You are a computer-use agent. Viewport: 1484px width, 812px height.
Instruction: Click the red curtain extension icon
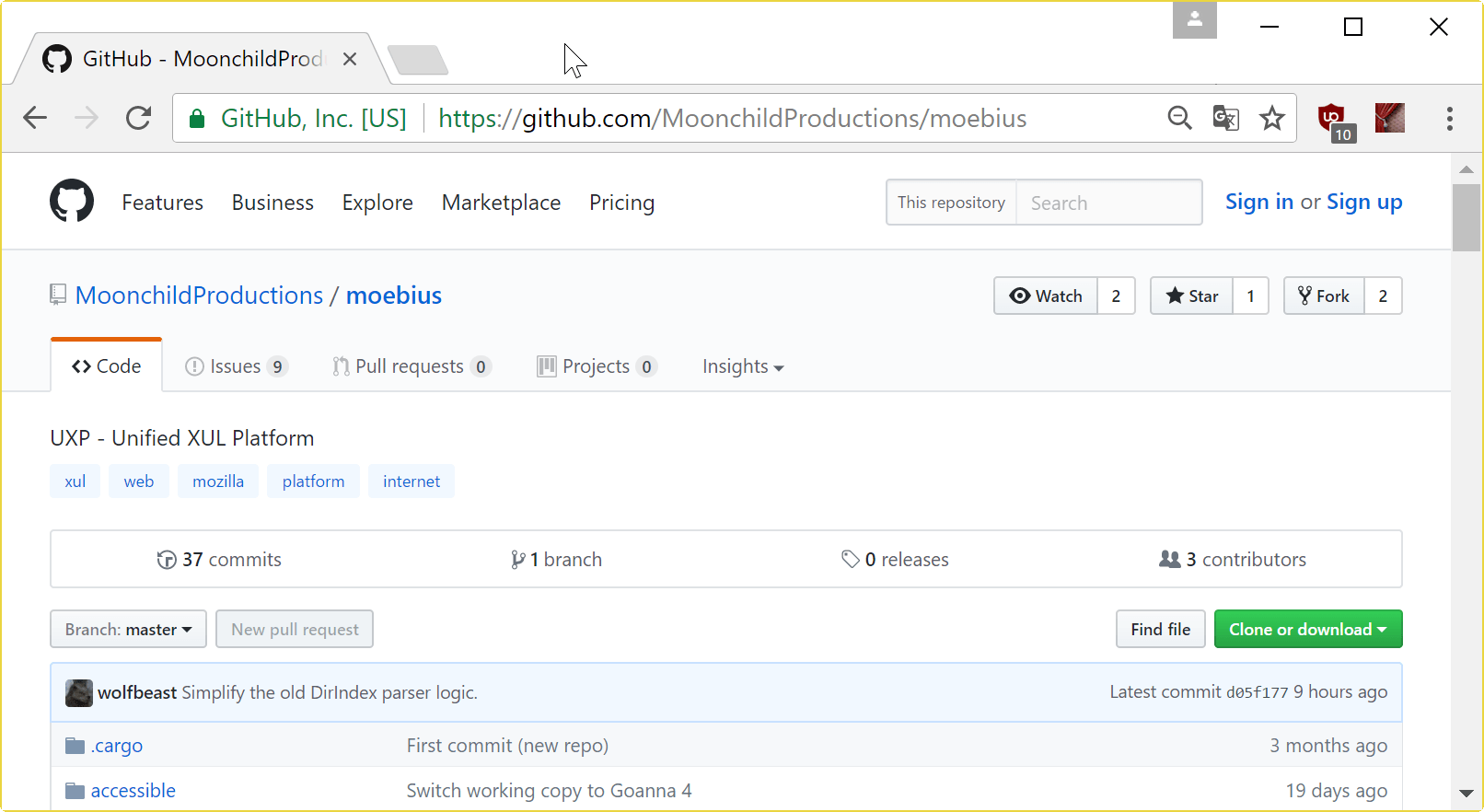click(1389, 118)
